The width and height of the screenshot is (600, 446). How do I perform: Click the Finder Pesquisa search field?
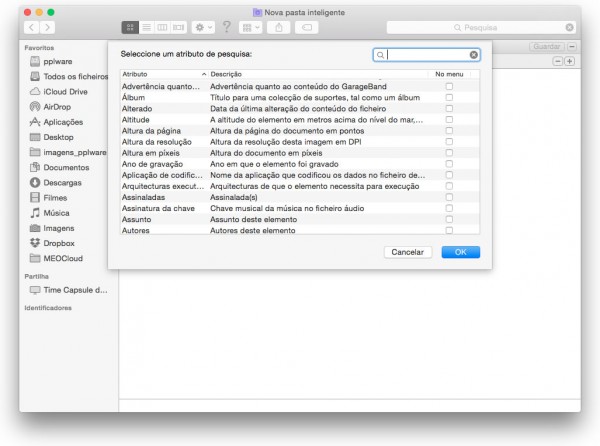coord(481,28)
